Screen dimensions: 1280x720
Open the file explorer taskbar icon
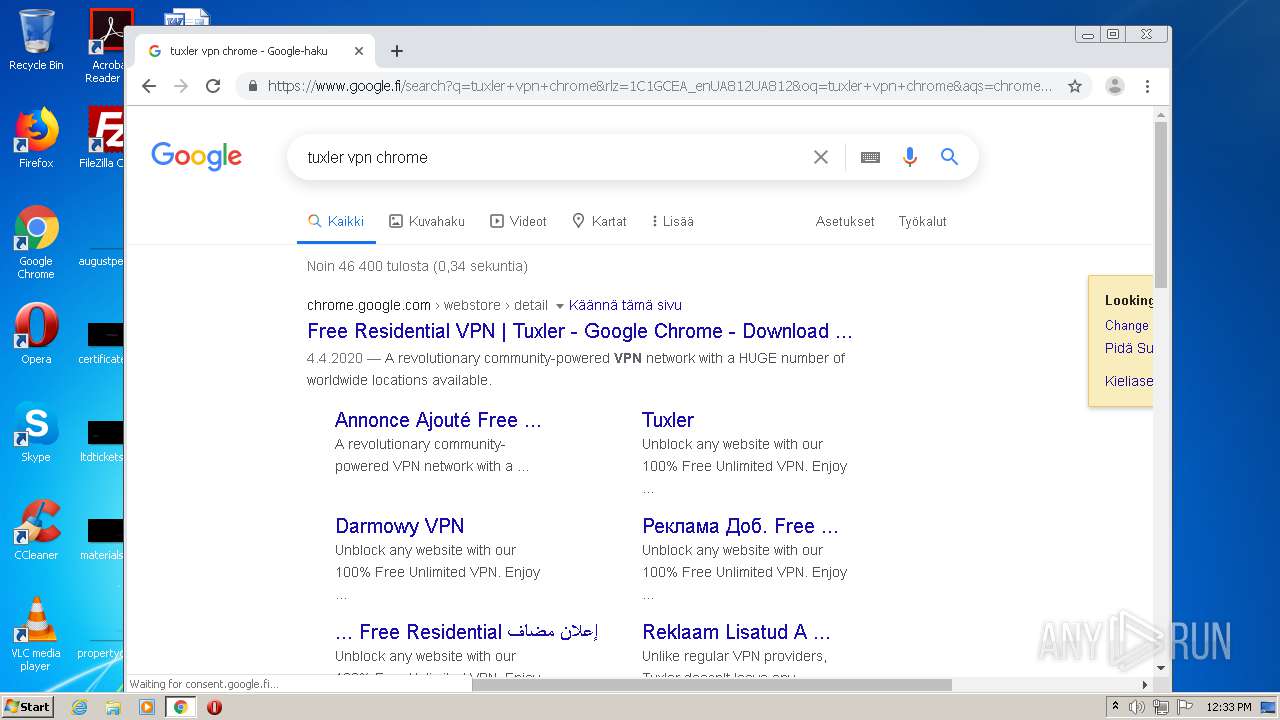tap(113, 707)
